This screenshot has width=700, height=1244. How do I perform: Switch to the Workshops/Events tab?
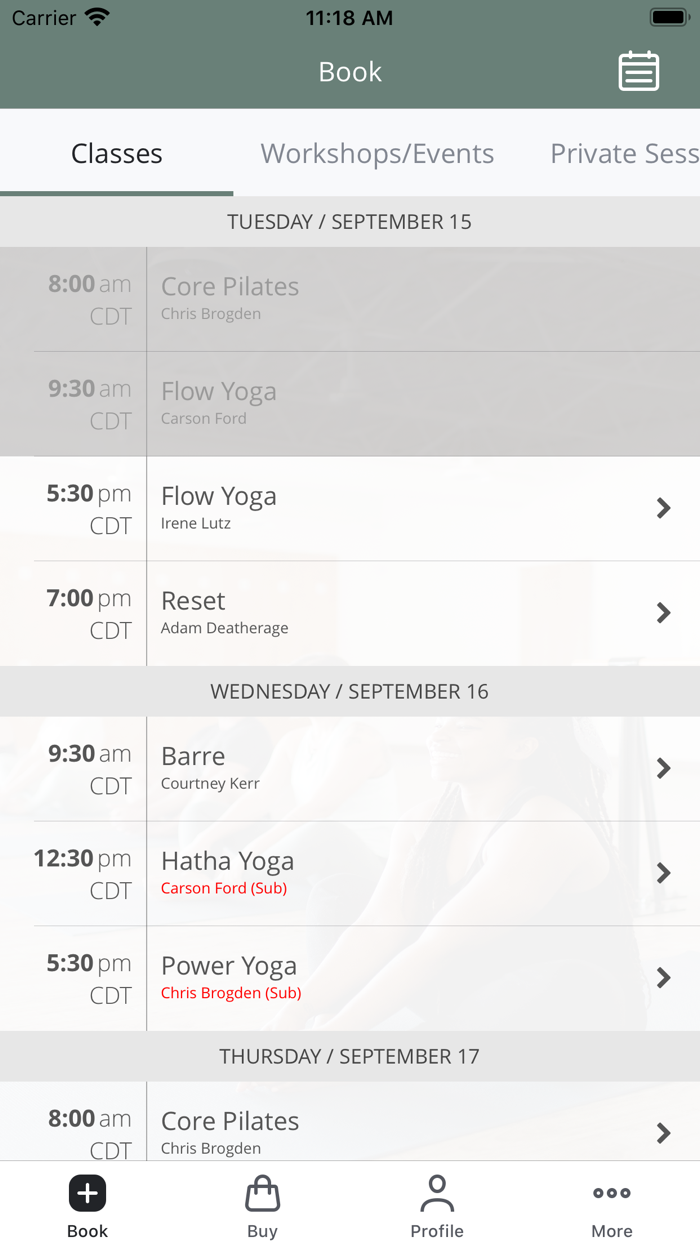pos(377,153)
